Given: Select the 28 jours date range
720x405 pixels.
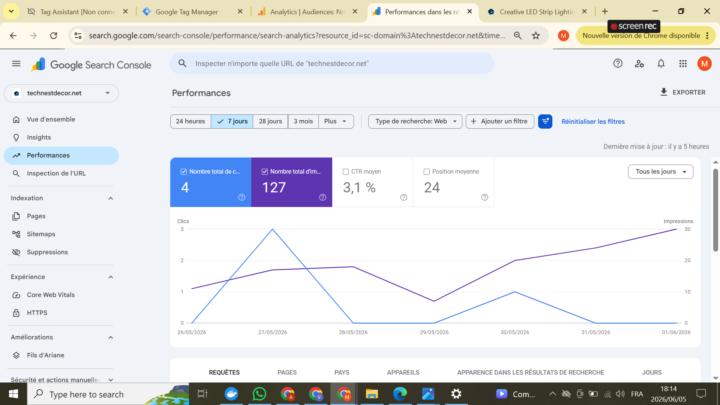Looking at the screenshot, I should pos(270,121).
